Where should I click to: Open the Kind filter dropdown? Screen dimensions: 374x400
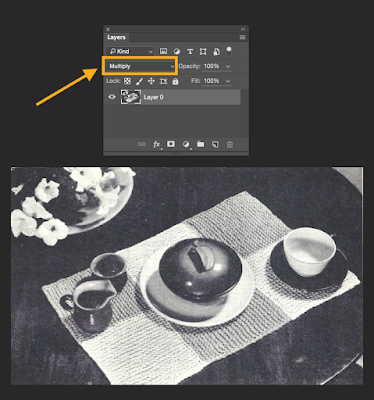pos(130,51)
